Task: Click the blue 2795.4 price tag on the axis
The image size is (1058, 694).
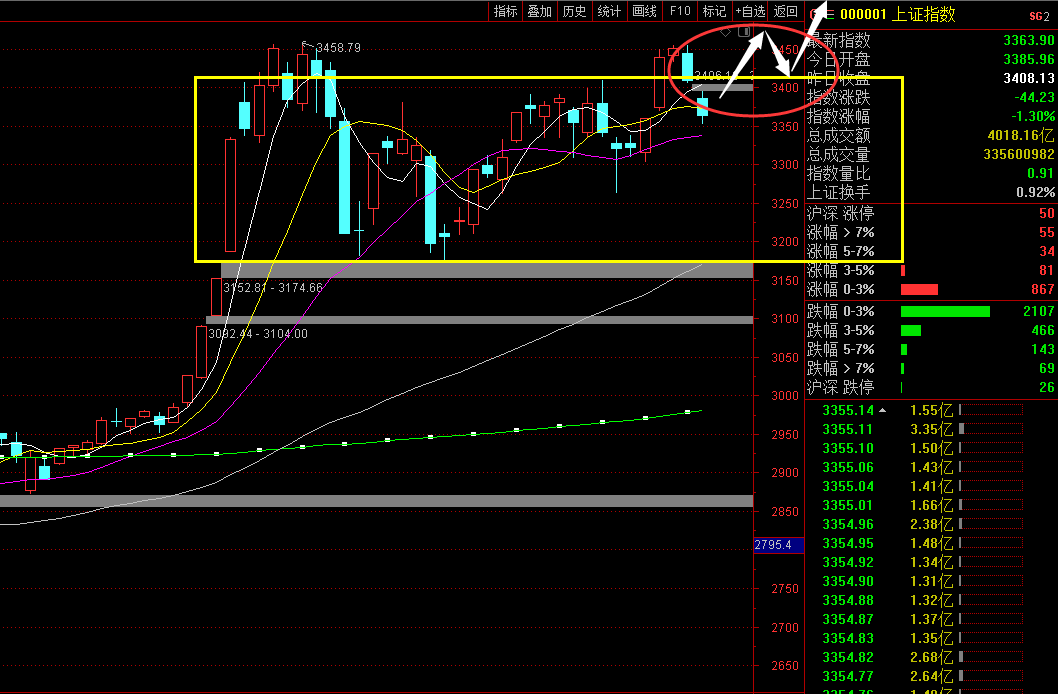Action: tap(779, 544)
